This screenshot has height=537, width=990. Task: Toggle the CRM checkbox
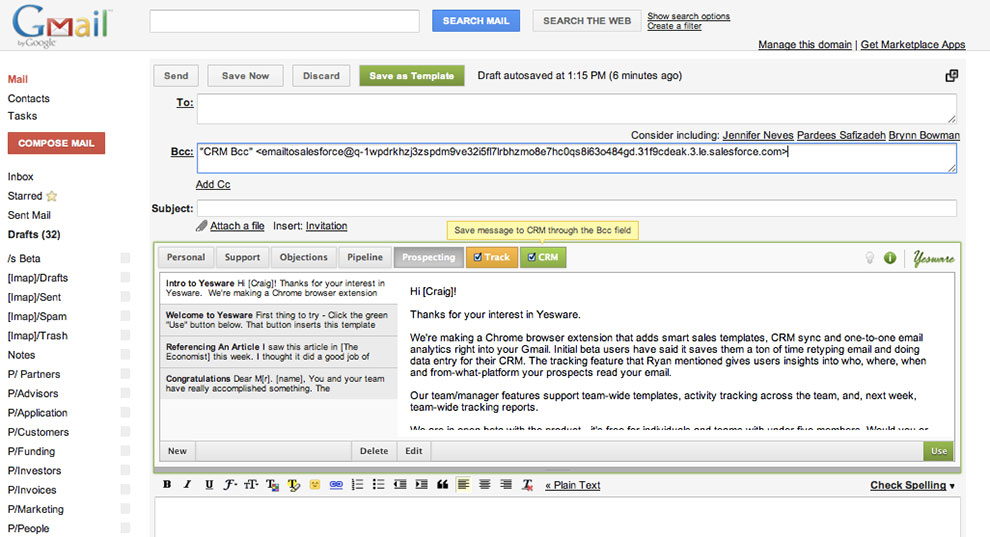(x=532, y=257)
